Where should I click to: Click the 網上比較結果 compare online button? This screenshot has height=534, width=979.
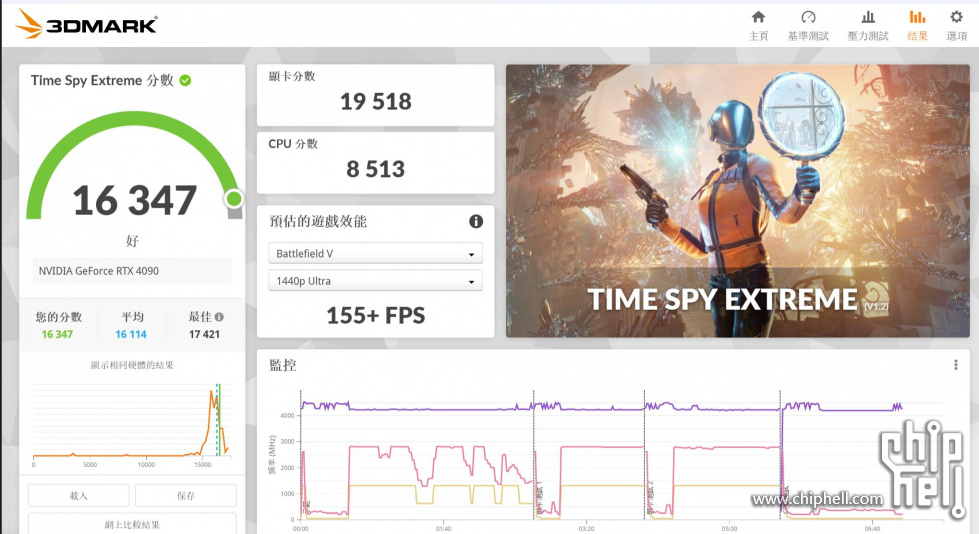(x=132, y=524)
